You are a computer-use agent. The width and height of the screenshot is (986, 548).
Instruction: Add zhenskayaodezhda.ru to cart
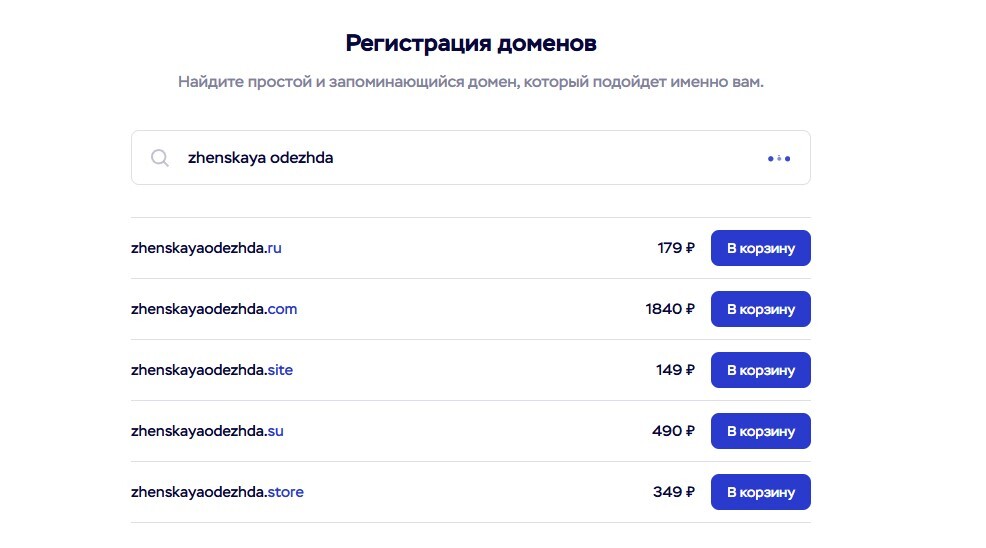[x=760, y=248]
